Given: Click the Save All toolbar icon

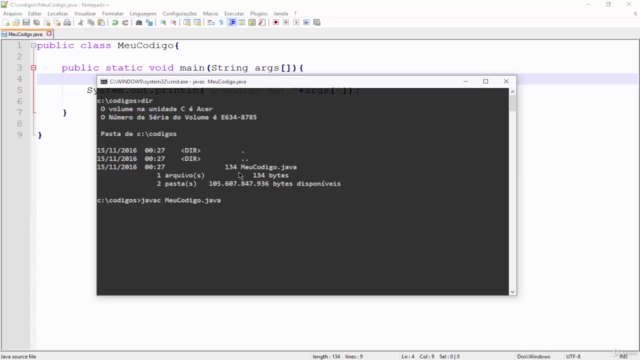Looking at the screenshot, I should coord(36,22).
